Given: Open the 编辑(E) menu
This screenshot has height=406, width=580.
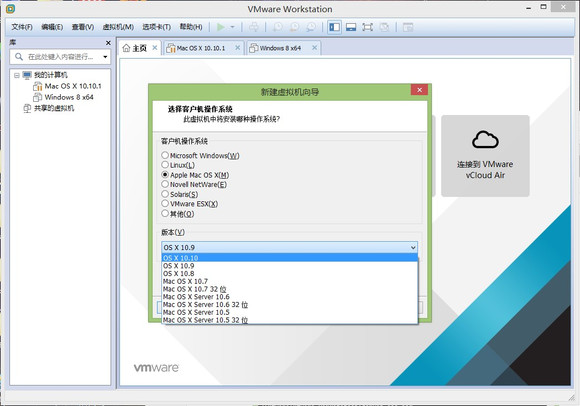Looking at the screenshot, I should (52, 27).
